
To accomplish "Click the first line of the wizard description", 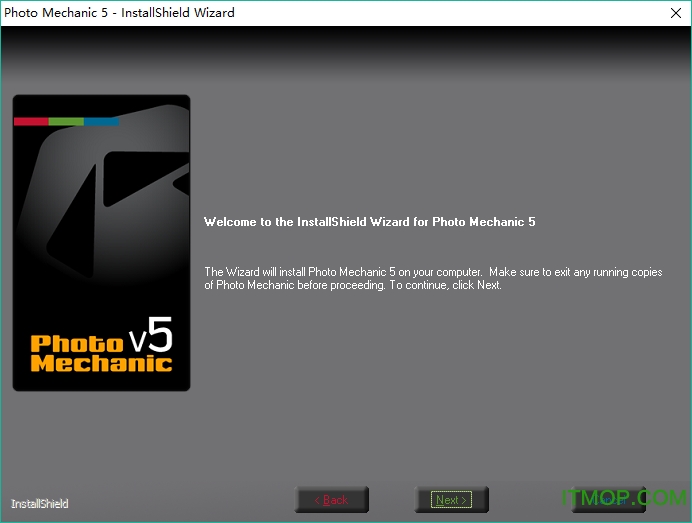I will (x=432, y=272).
